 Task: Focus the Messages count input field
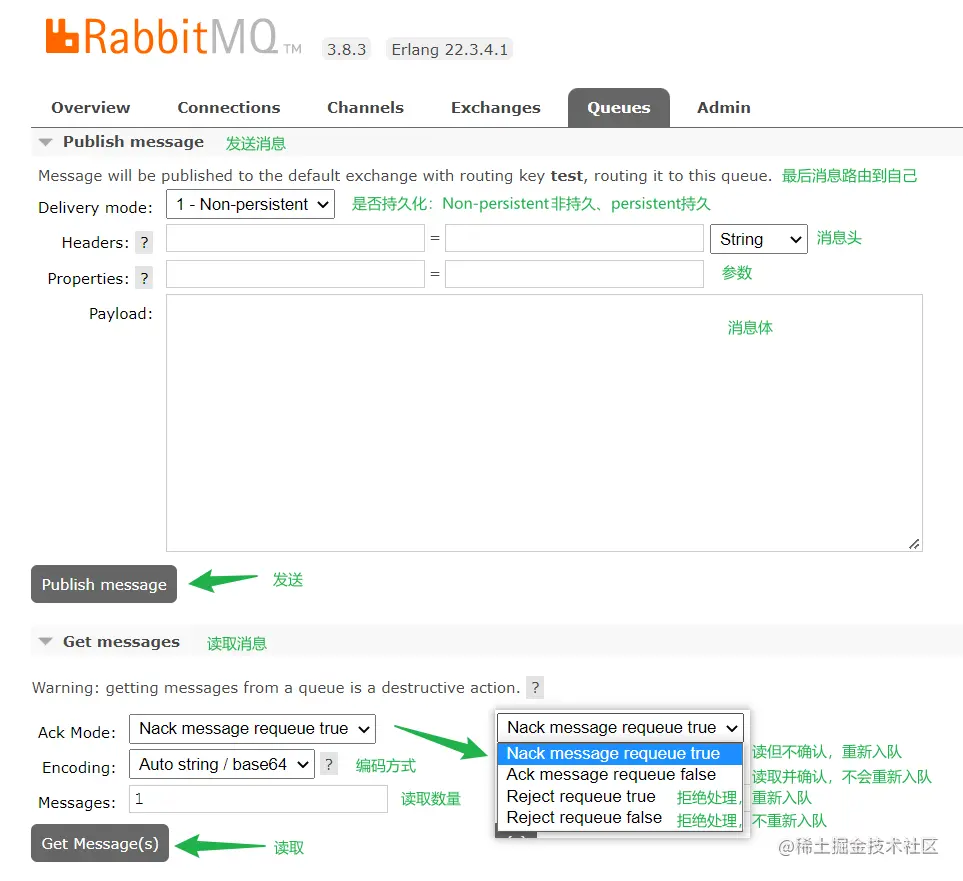[x=258, y=799]
